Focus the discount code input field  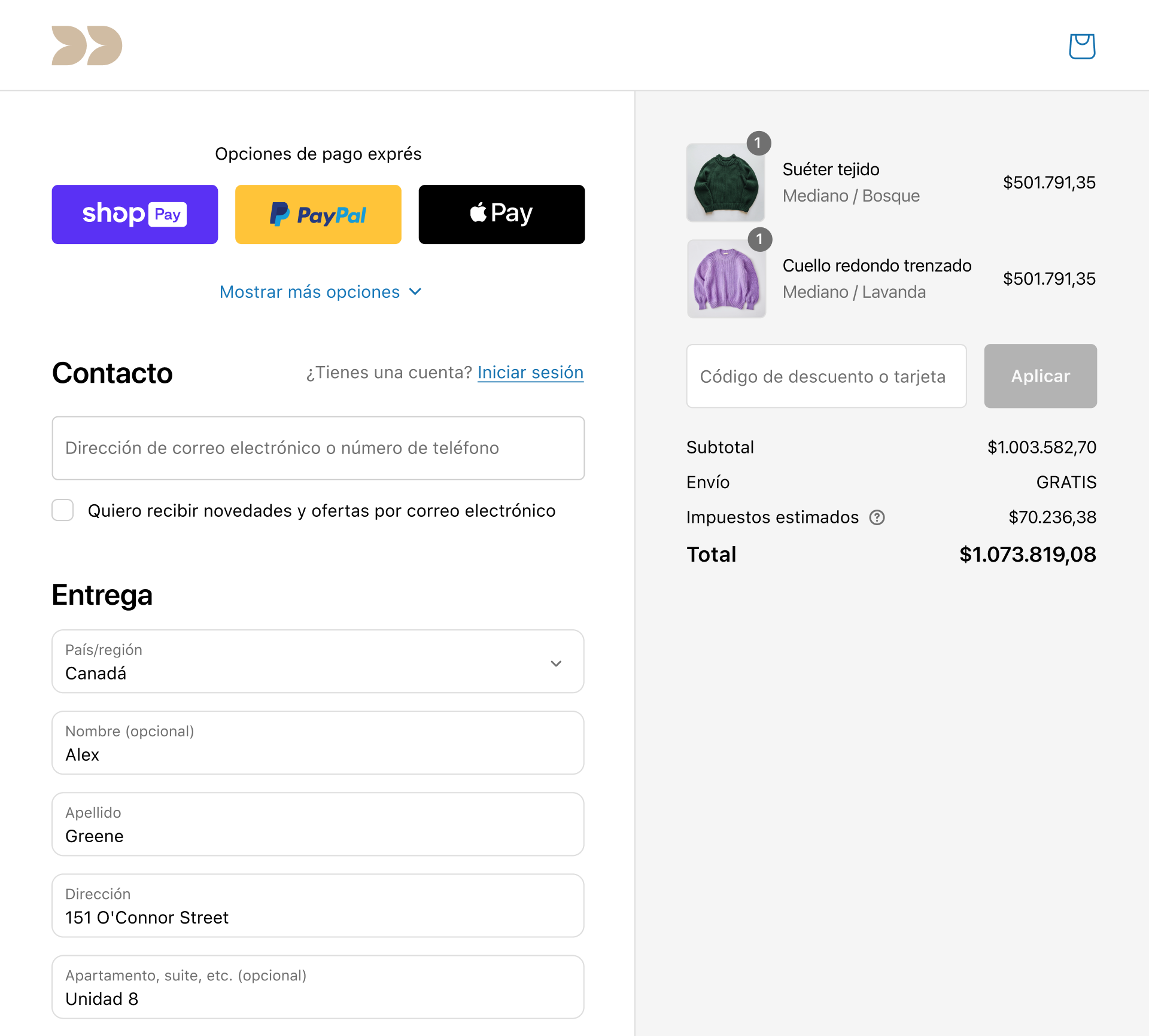point(826,376)
